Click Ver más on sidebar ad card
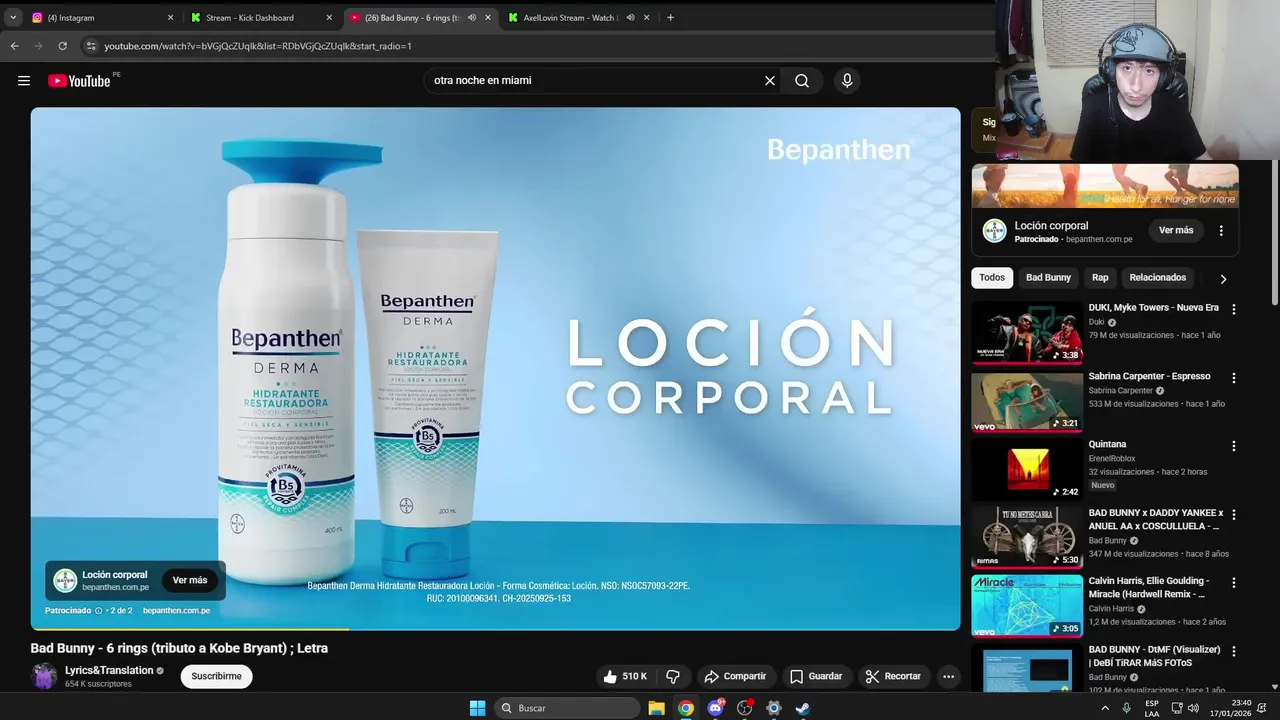The width and height of the screenshot is (1280, 720). pos(1176,230)
